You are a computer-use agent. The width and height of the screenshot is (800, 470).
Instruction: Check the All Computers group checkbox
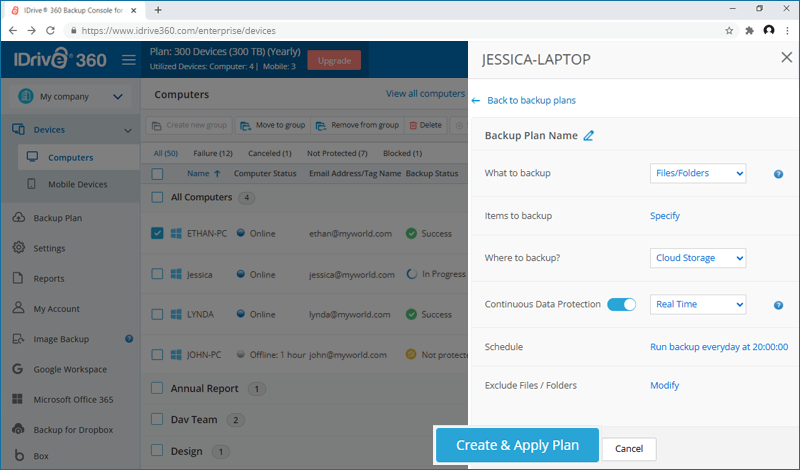pos(157,197)
